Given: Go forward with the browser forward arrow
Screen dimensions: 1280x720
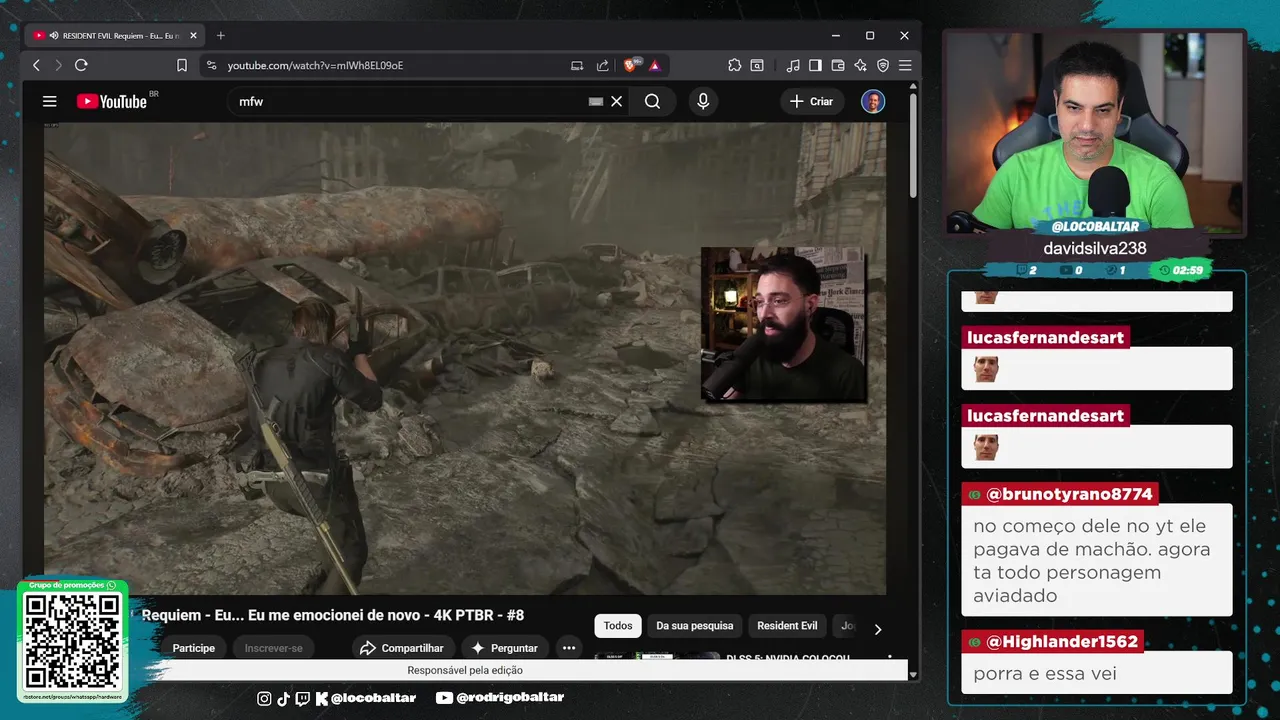Looking at the screenshot, I should [x=58, y=65].
